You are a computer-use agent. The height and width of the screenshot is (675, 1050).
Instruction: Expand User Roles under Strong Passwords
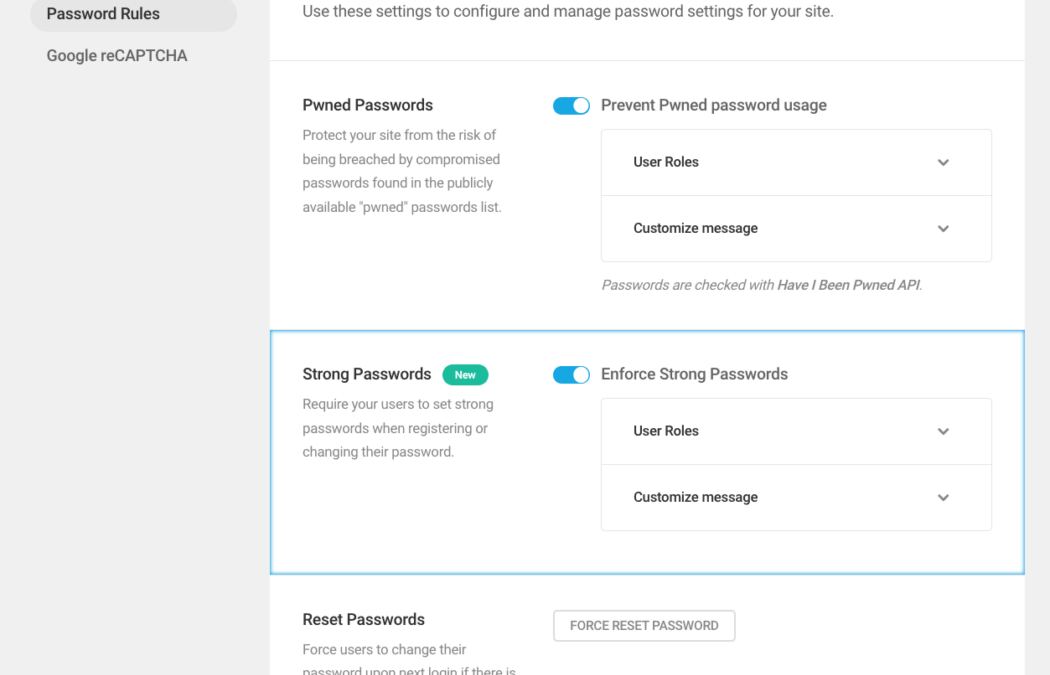[x=795, y=431]
